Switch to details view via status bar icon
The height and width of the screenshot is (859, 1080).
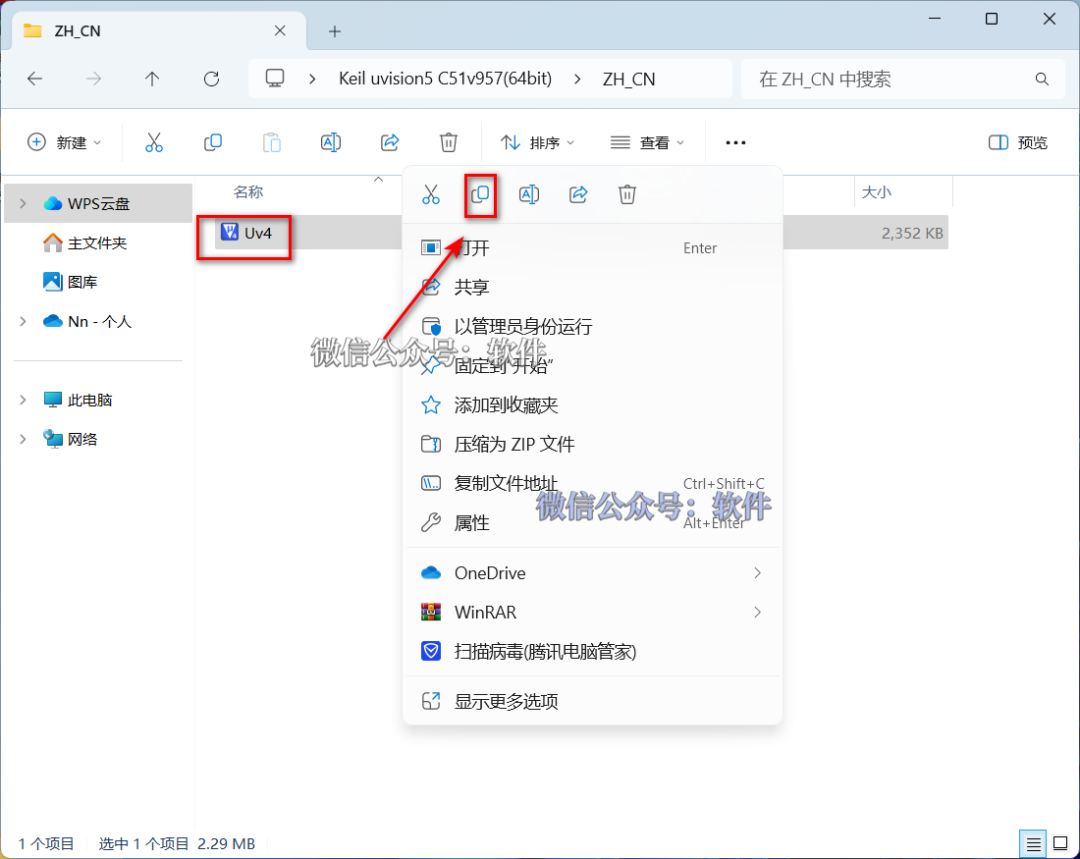point(1033,843)
